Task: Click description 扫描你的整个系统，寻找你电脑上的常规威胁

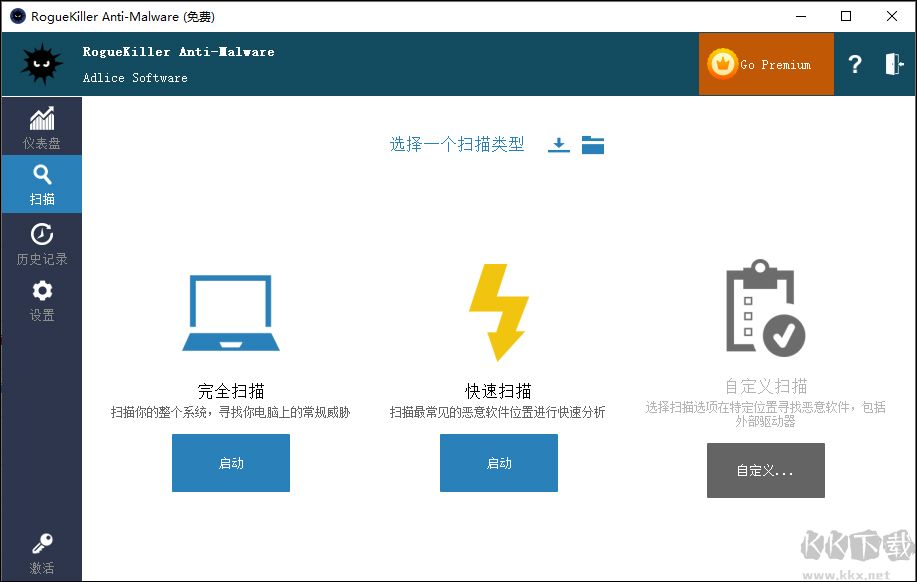Action: click(230, 412)
